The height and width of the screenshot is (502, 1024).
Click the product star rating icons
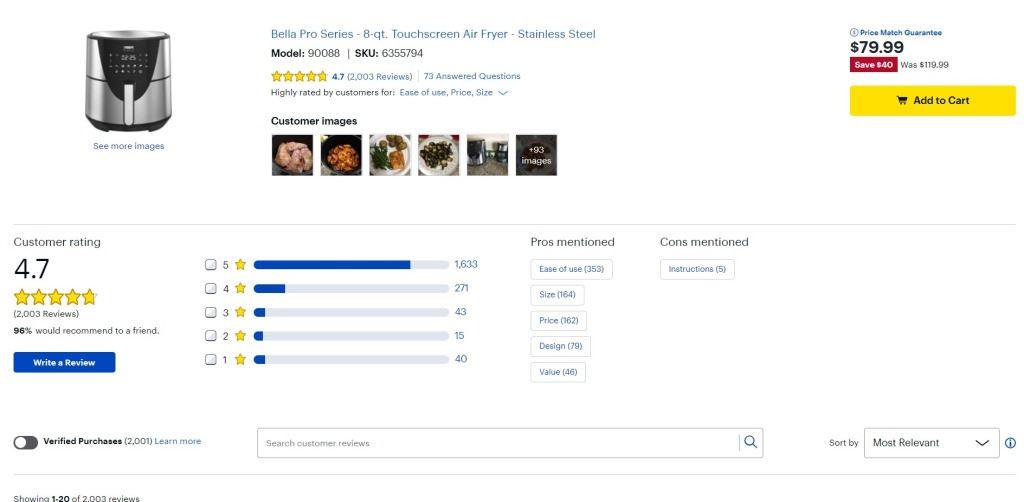click(x=299, y=76)
